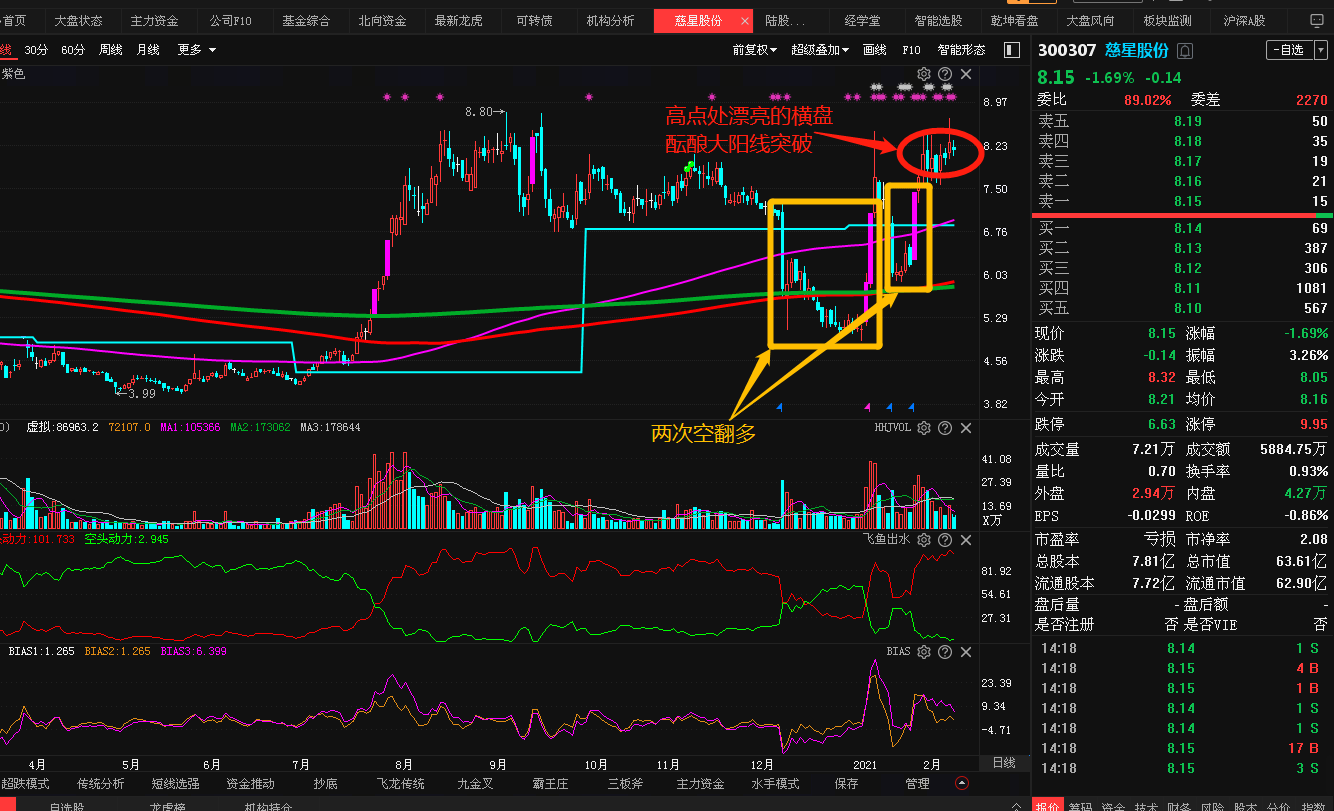Expand the 更多 period dropdown

click(197, 50)
